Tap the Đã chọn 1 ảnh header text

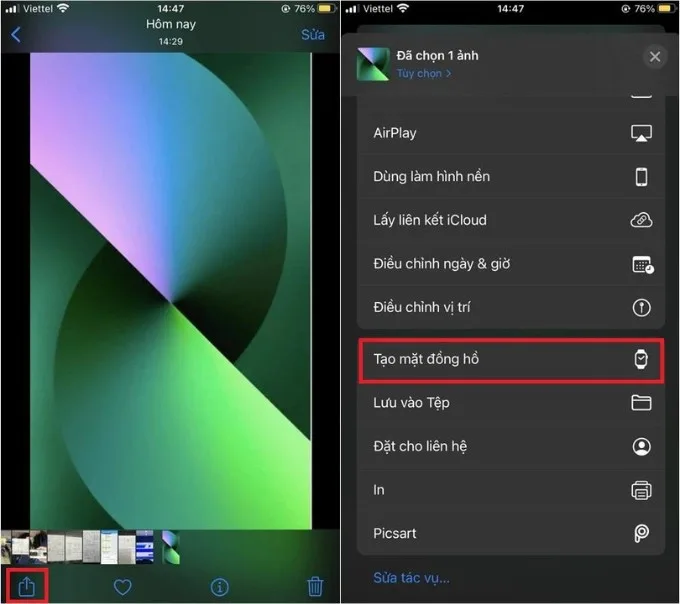coord(437,56)
